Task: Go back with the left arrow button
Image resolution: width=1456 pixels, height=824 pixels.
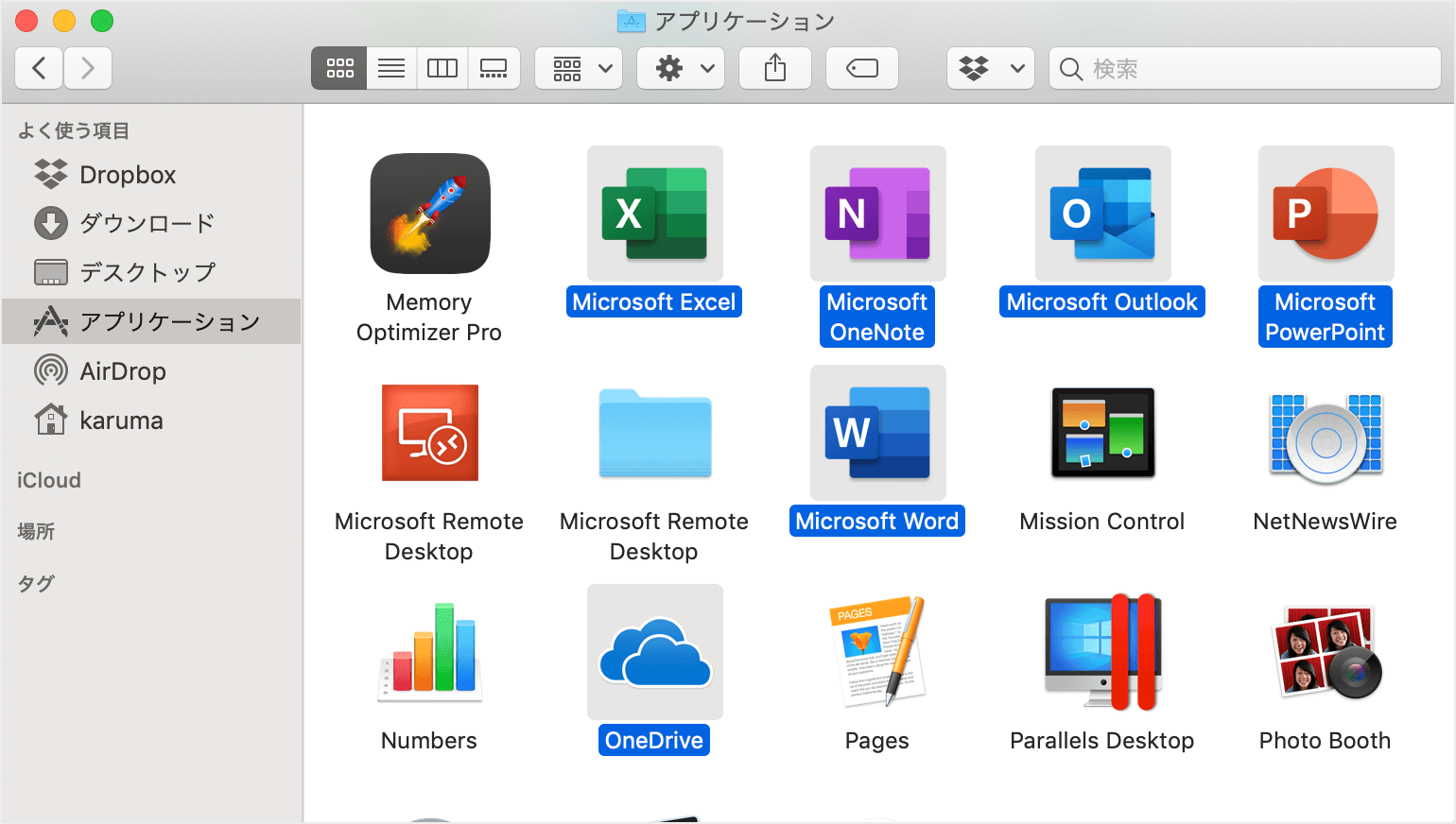Action: coord(40,68)
